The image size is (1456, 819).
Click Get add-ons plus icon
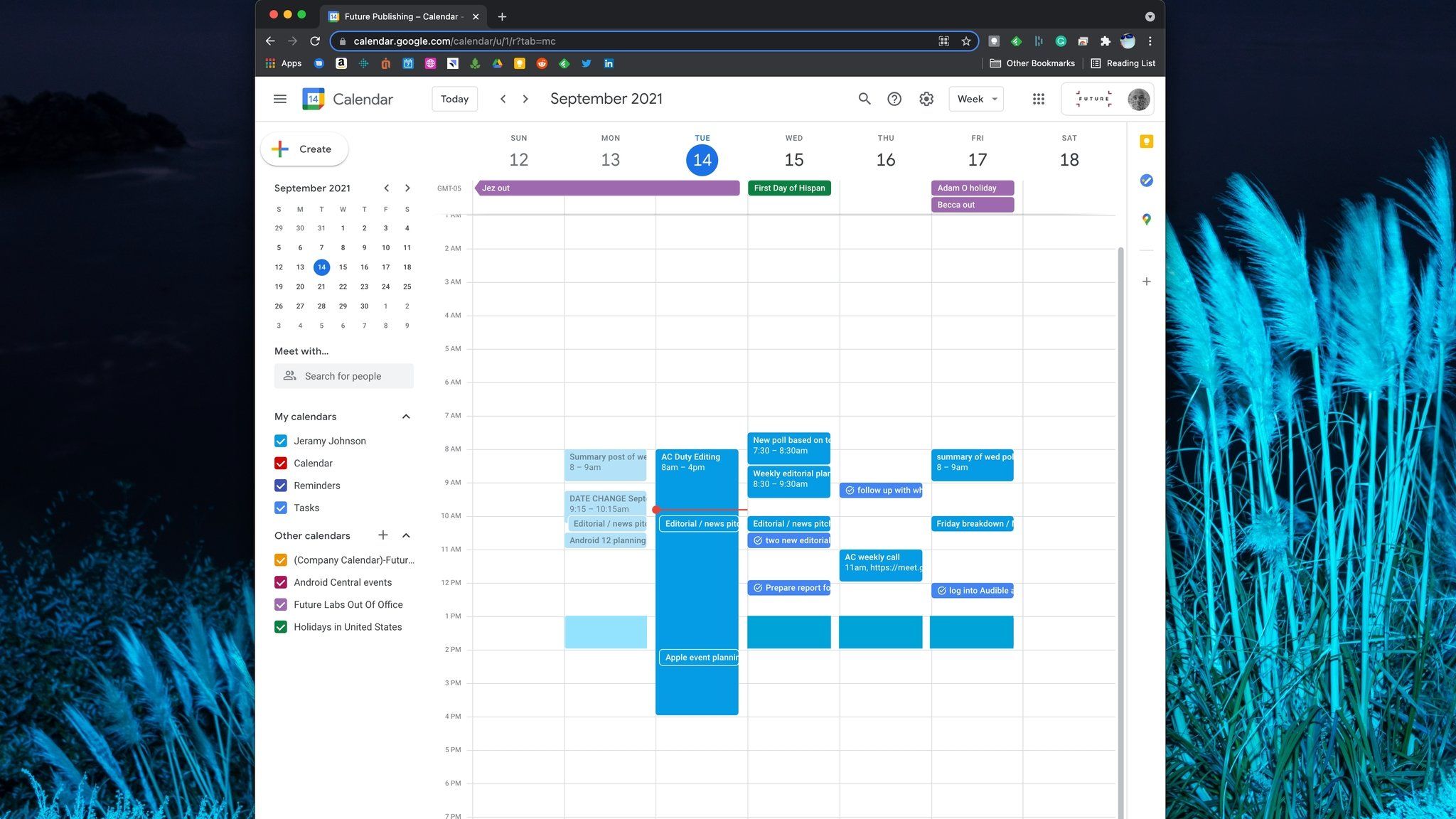pos(1146,282)
